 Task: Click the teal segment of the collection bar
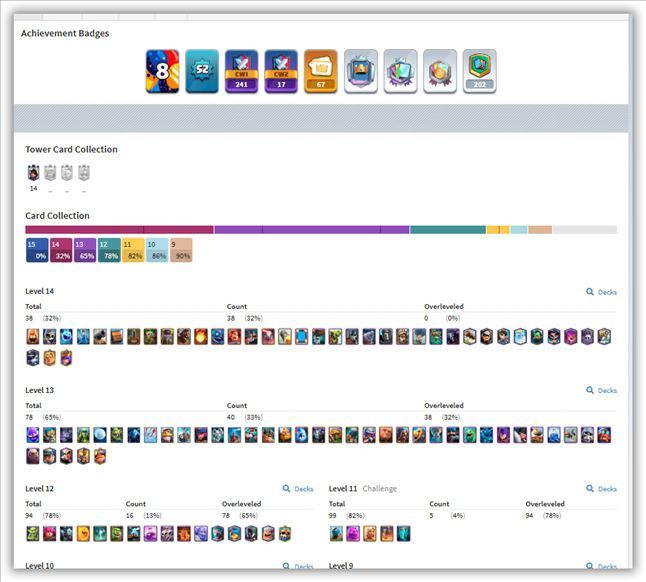[x=448, y=229]
